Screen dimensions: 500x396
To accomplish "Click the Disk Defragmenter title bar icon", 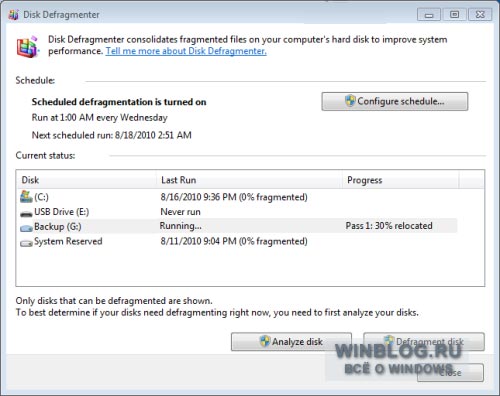I will pyautogui.click(x=13, y=15).
